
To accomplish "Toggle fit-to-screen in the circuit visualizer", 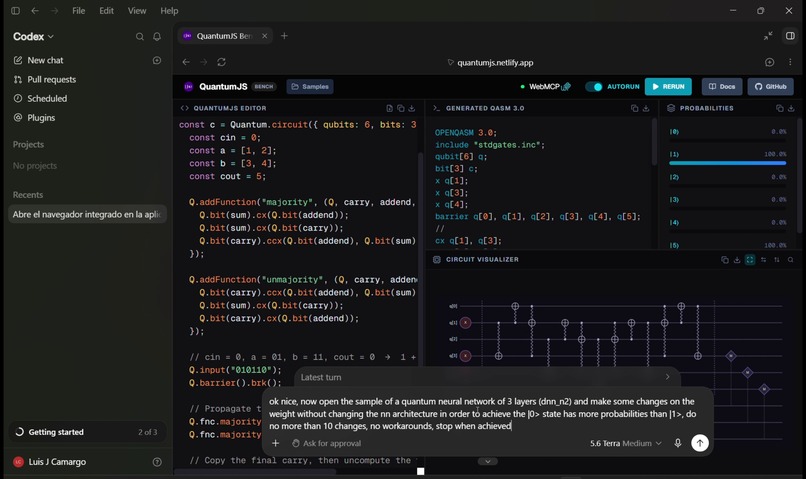I will pyautogui.click(x=750, y=260).
